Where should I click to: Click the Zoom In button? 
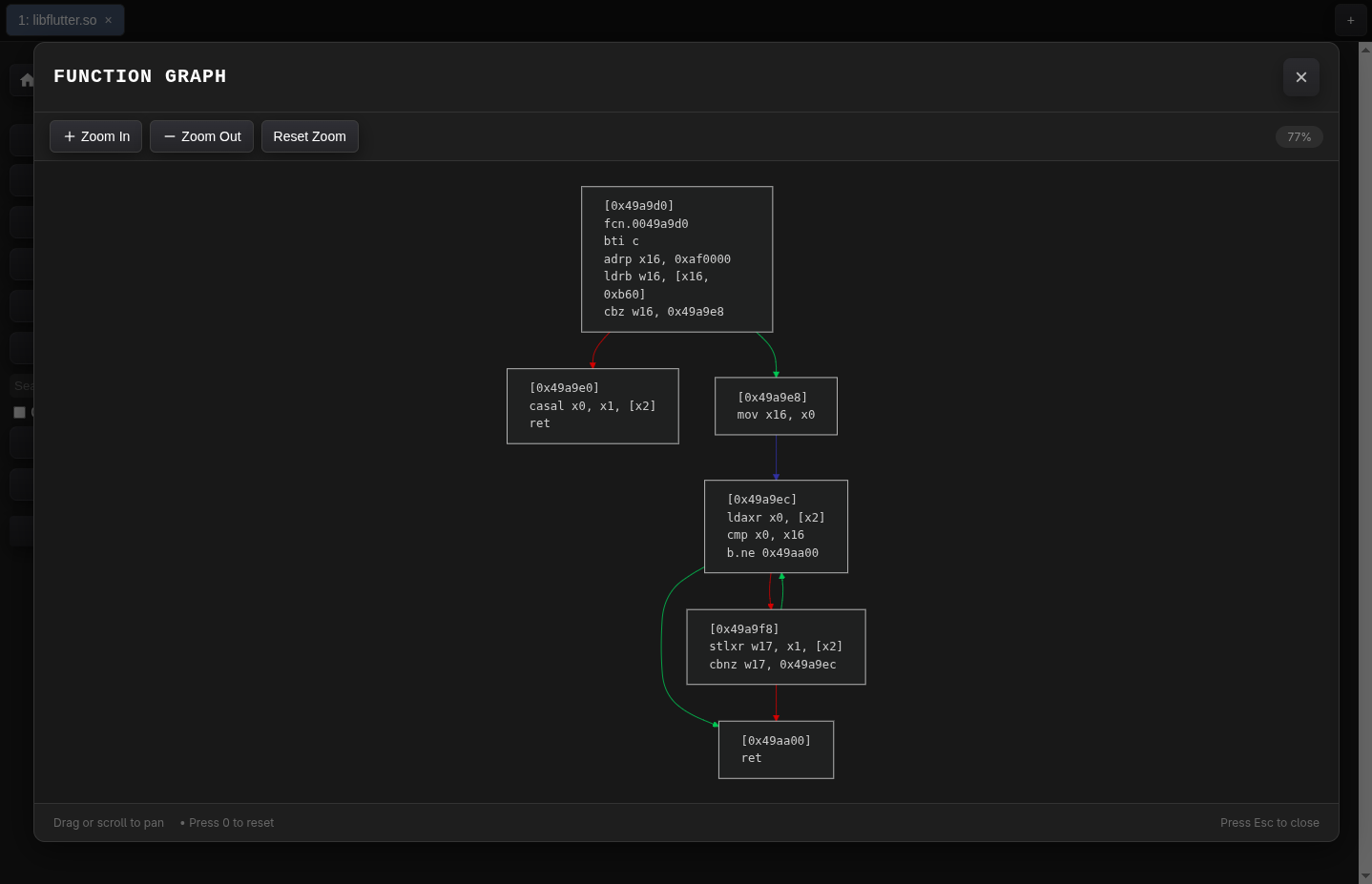point(95,136)
